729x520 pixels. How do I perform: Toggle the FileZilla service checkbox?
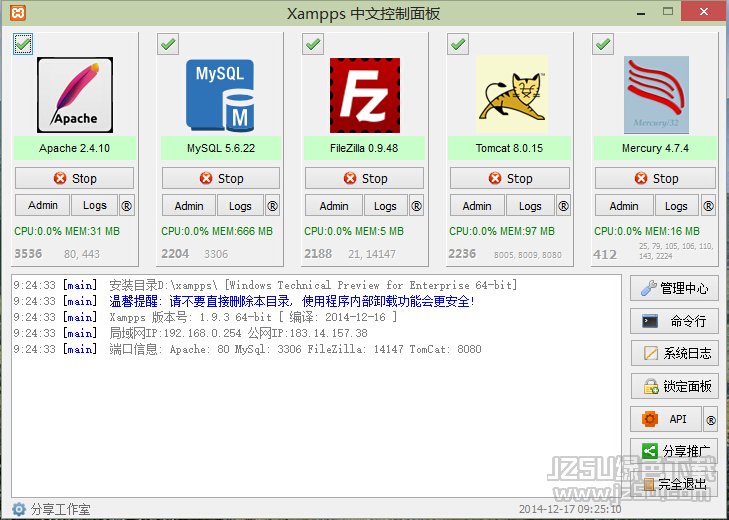point(313,44)
